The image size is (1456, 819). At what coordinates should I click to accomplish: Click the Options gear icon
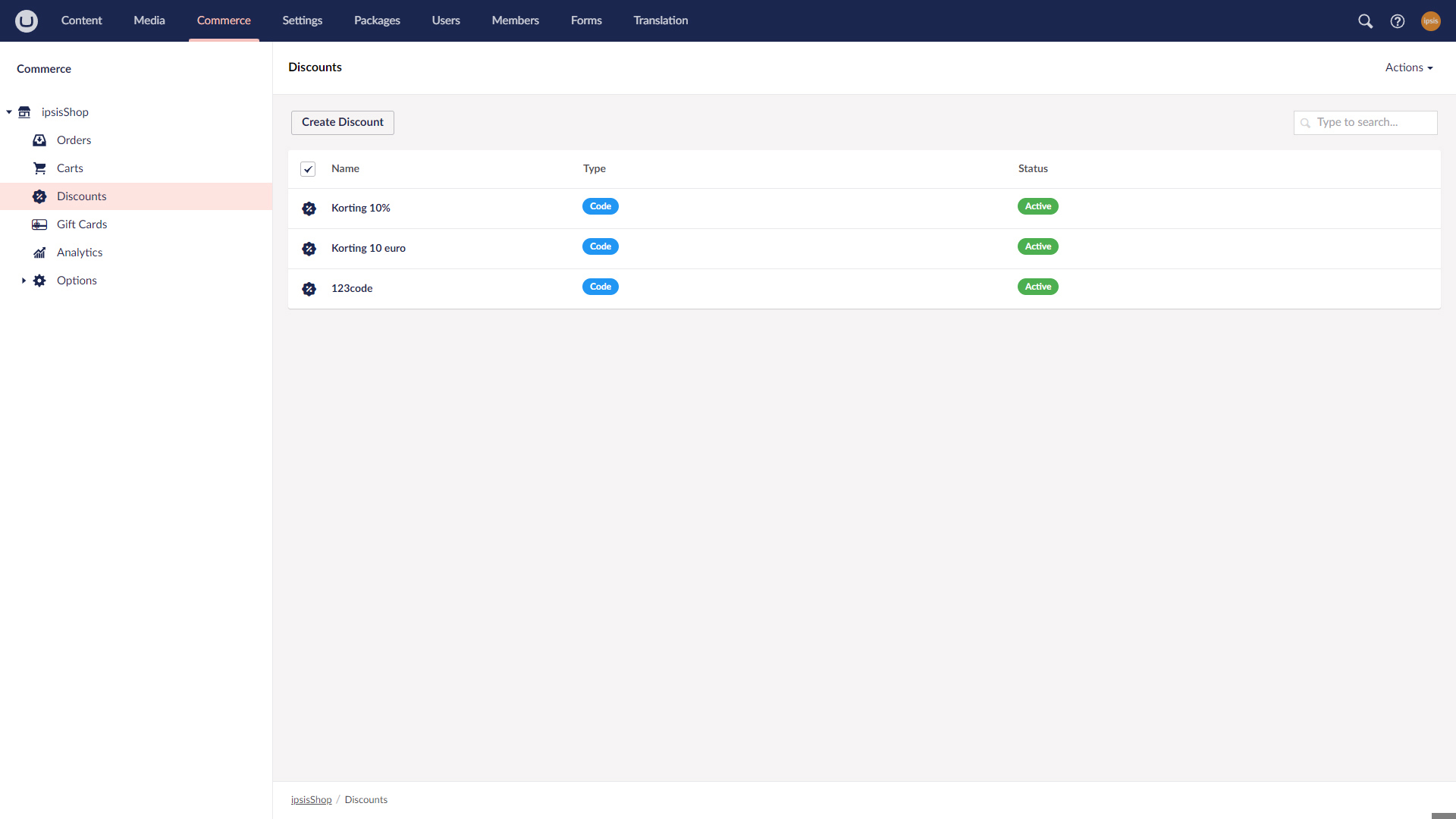point(39,281)
